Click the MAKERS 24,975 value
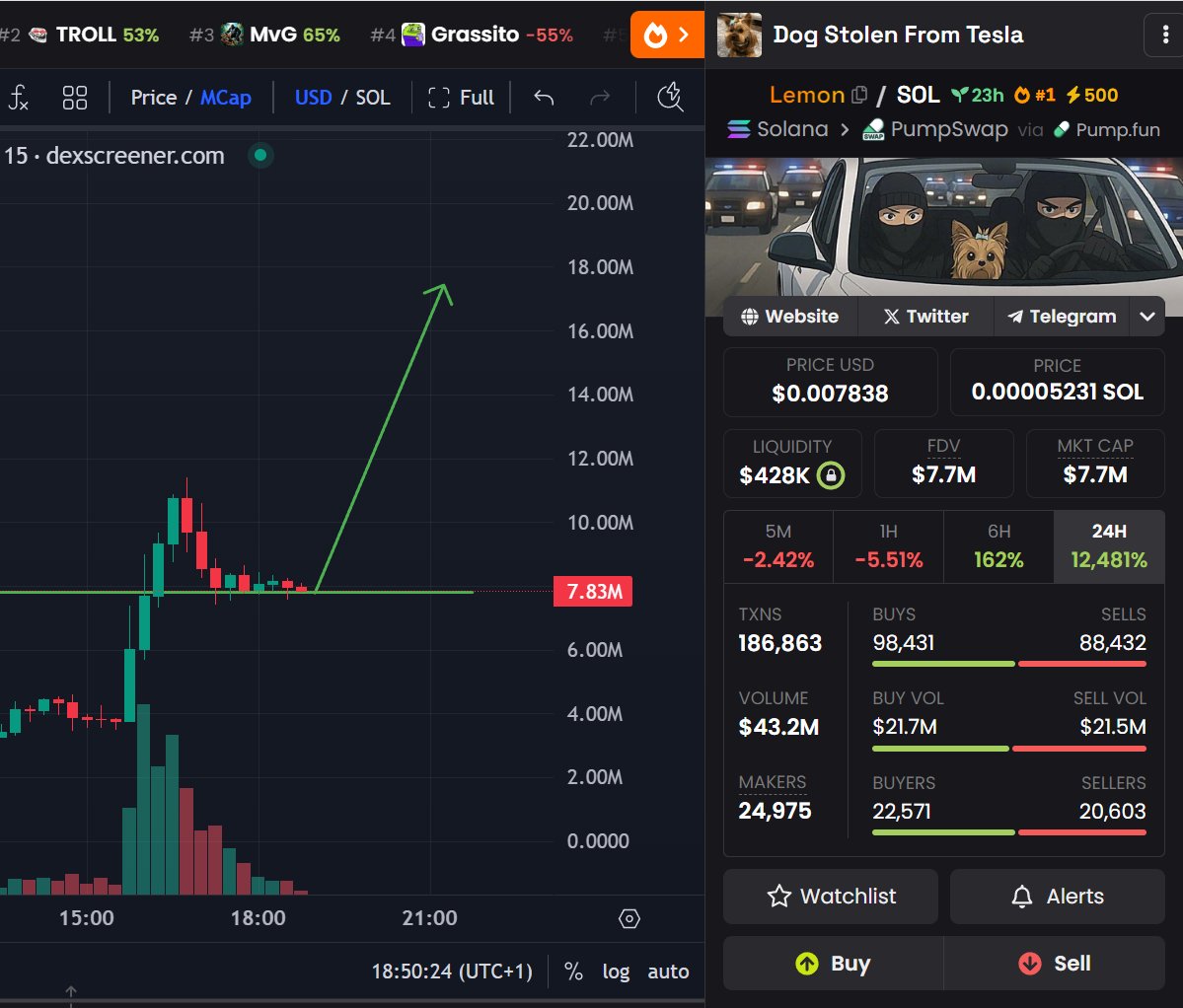This screenshot has height=1008, width=1183. [x=775, y=811]
